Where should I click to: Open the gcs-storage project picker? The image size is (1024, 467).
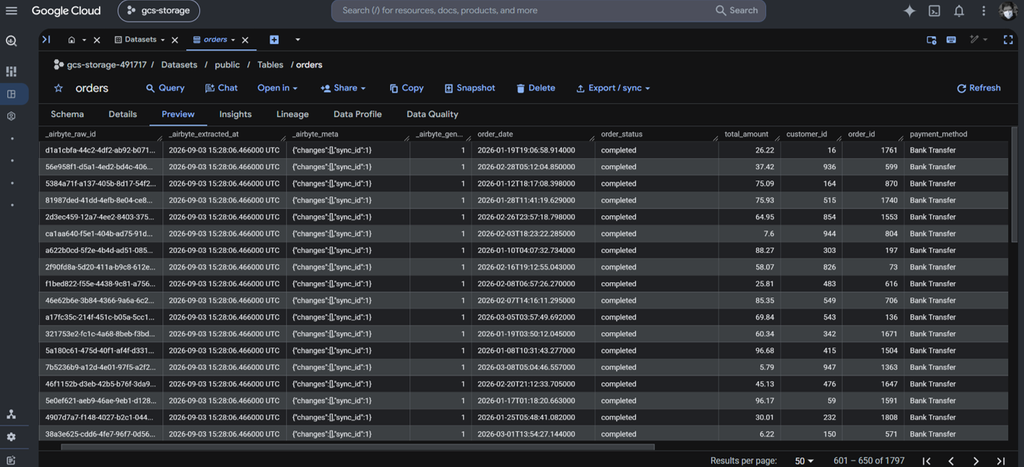(159, 10)
